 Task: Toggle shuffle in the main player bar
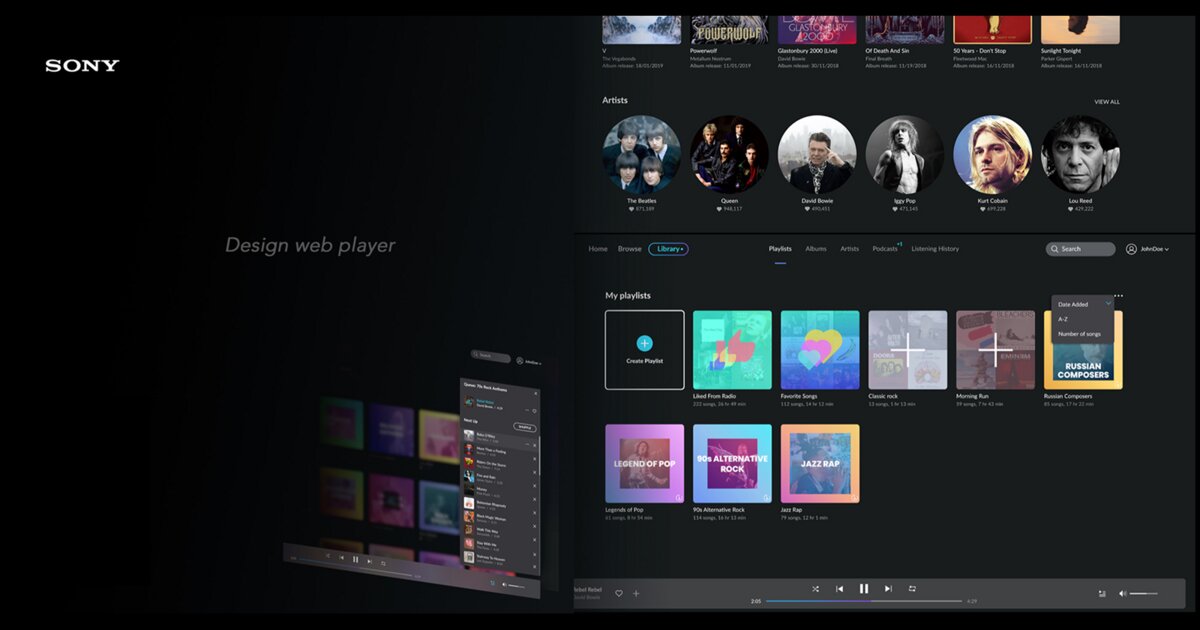click(815, 589)
